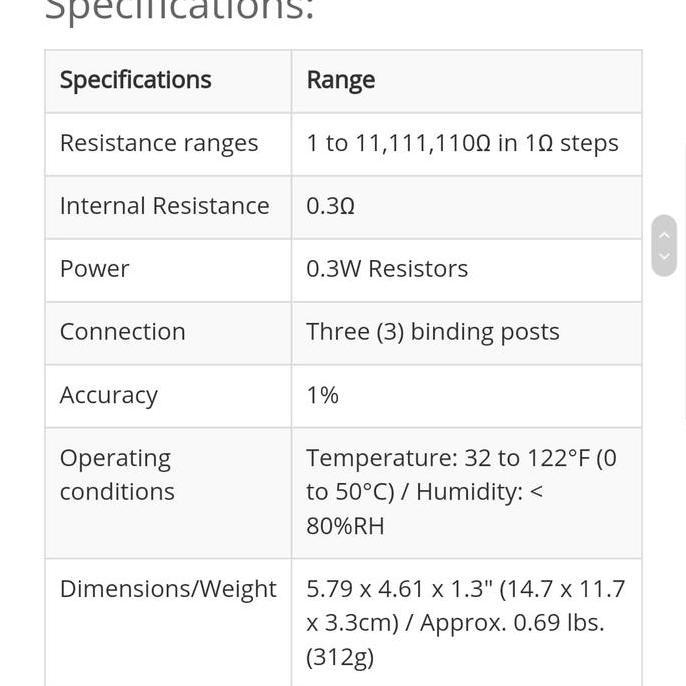Screen dimensions: 686x686
Task: Select the "Dimensions/Weight" row label
Action: pos(168,589)
